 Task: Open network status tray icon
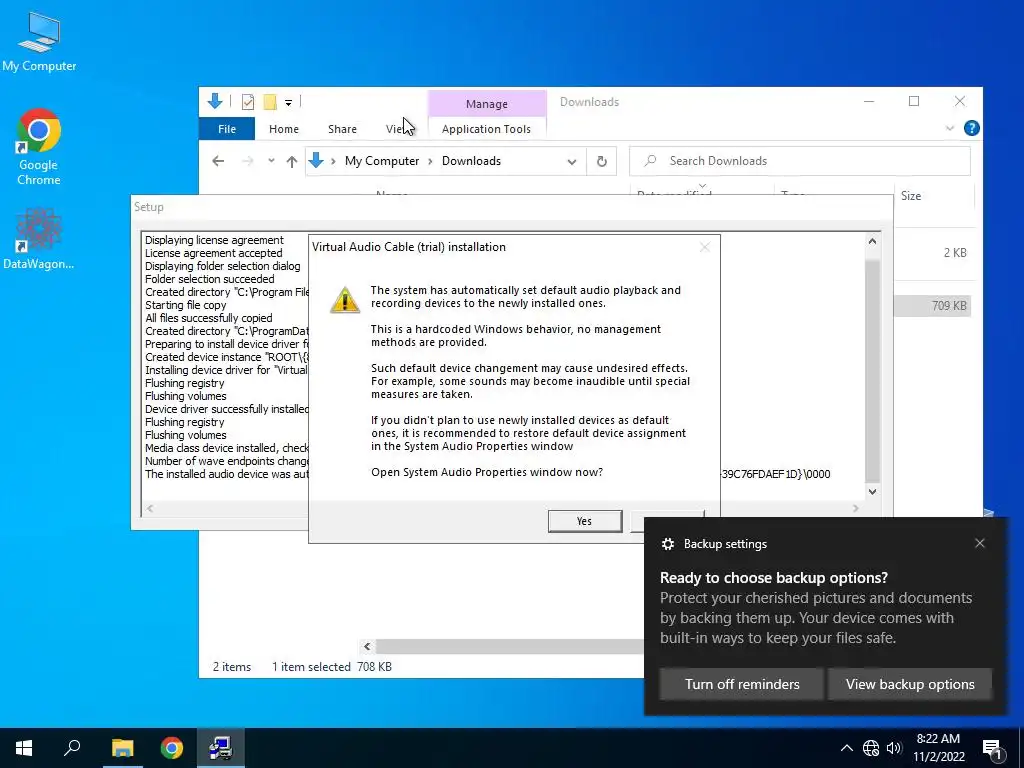tap(871, 748)
